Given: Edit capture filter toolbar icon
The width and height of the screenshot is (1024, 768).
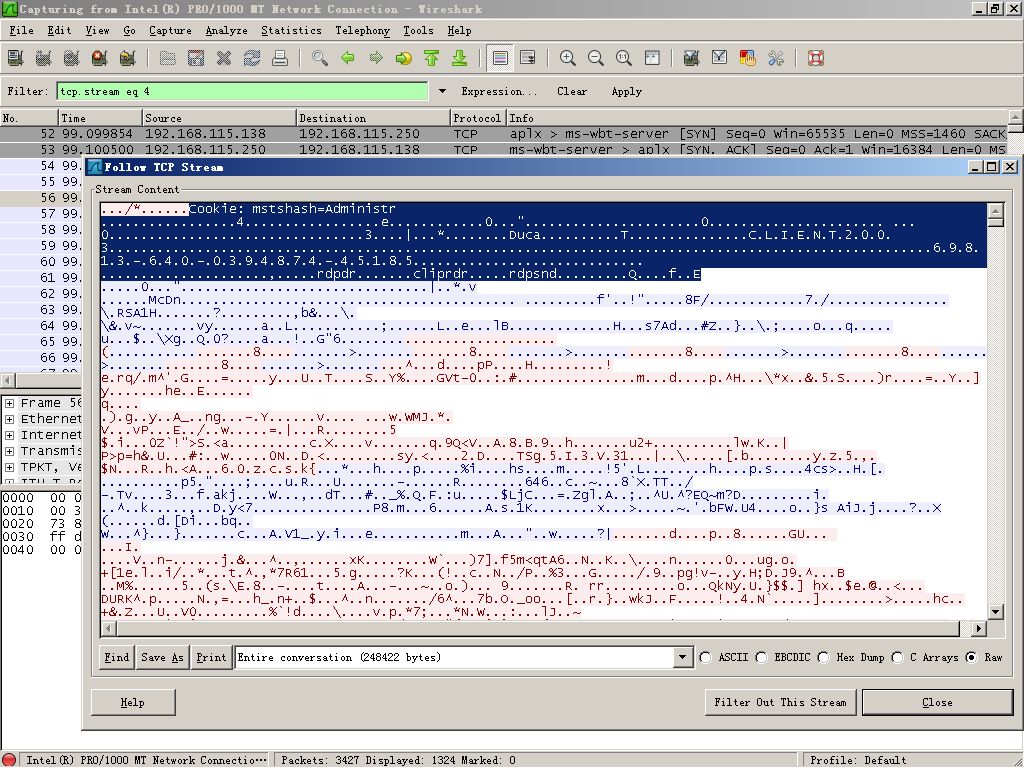Looking at the screenshot, I should click(691, 58).
